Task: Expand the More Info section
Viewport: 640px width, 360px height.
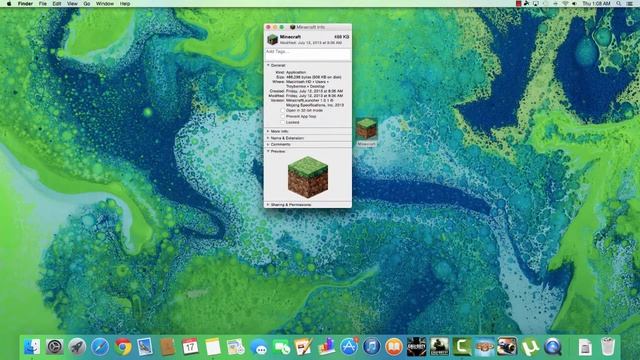Action: pyautogui.click(x=268, y=131)
